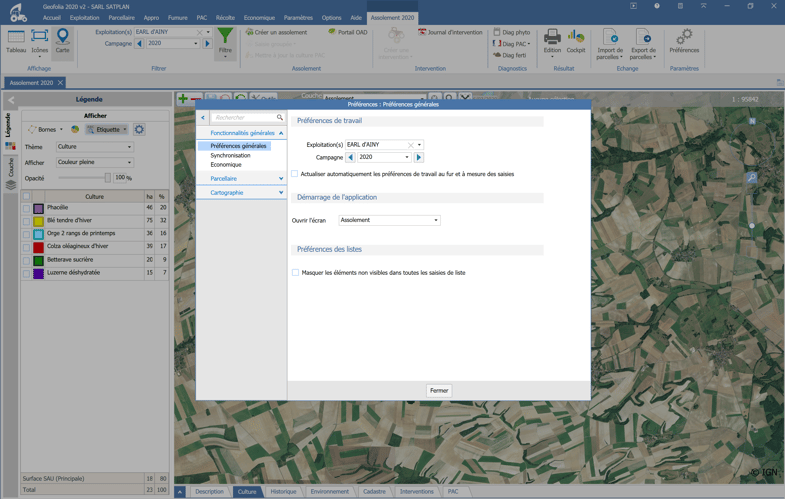
Task: Open Portail OAD
Action: (348, 32)
